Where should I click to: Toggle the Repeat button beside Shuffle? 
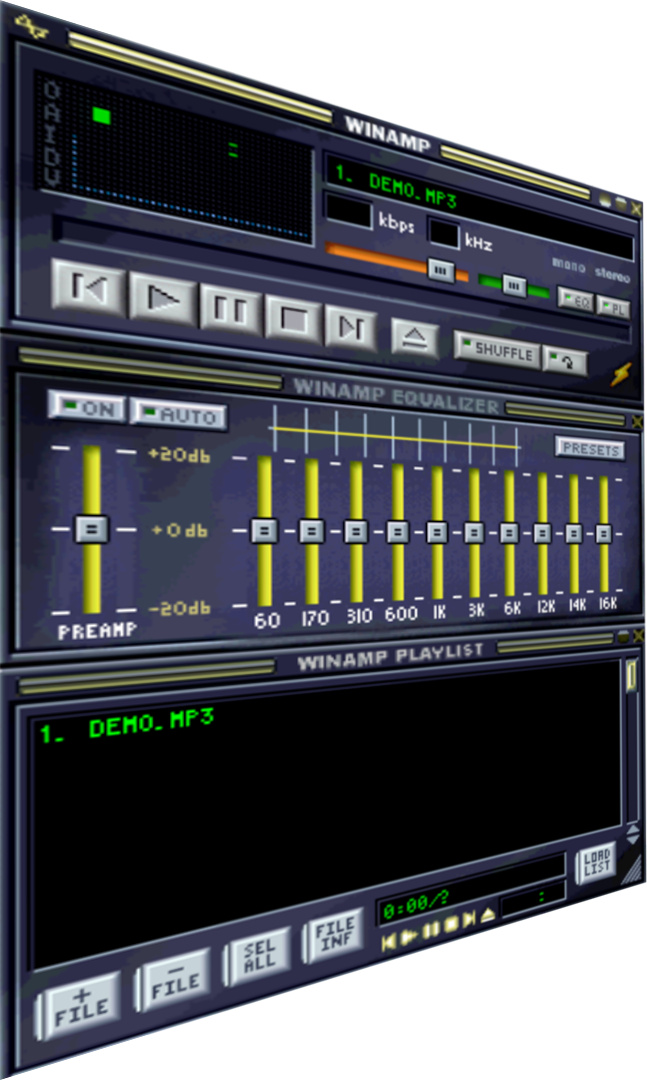click(x=566, y=362)
